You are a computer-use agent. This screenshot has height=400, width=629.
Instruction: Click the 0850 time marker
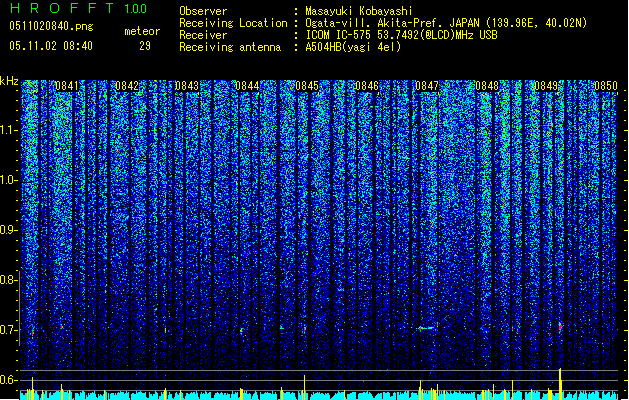coord(606,86)
